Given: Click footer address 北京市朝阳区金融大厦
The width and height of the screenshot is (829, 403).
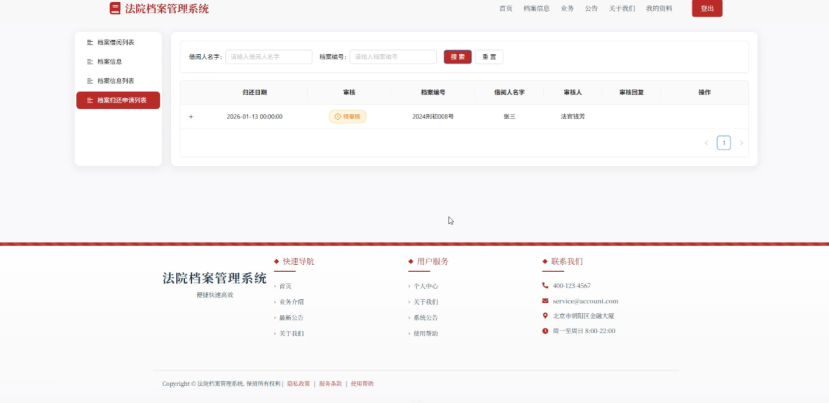Looking at the screenshot, I should (x=583, y=316).
